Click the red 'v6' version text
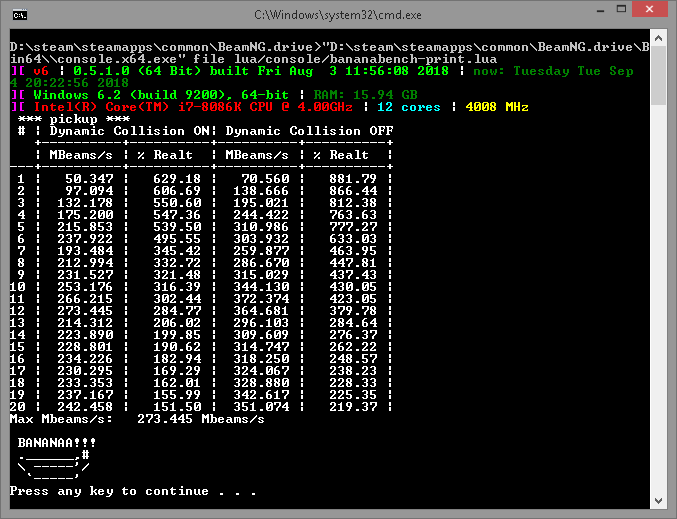677x519 pixels. (x=41, y=71)
